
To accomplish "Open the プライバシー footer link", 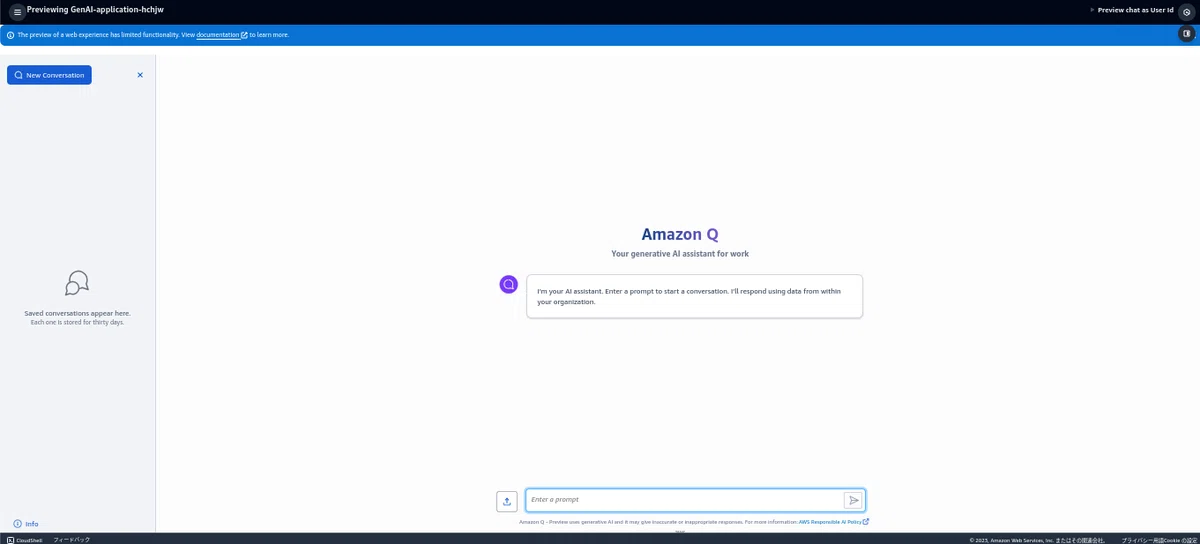I will click(1137, 540).
